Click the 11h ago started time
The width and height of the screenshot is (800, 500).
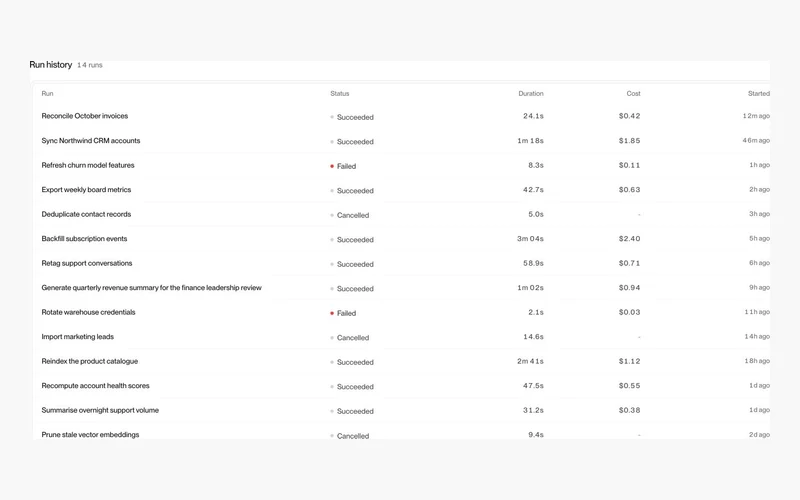click(757, 312)
